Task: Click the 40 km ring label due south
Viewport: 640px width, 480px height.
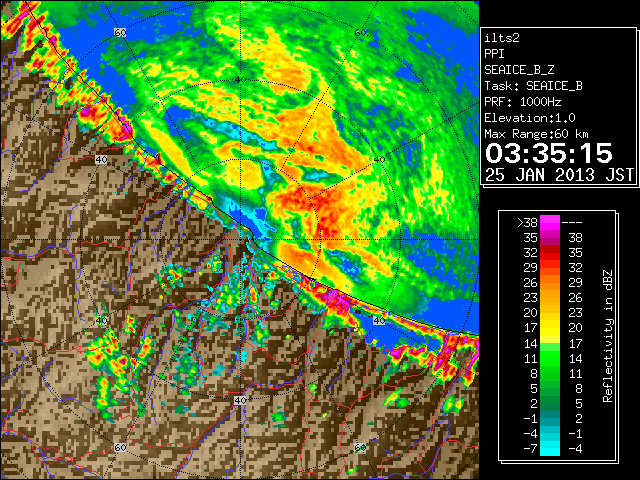Action: tap(240, 400)
